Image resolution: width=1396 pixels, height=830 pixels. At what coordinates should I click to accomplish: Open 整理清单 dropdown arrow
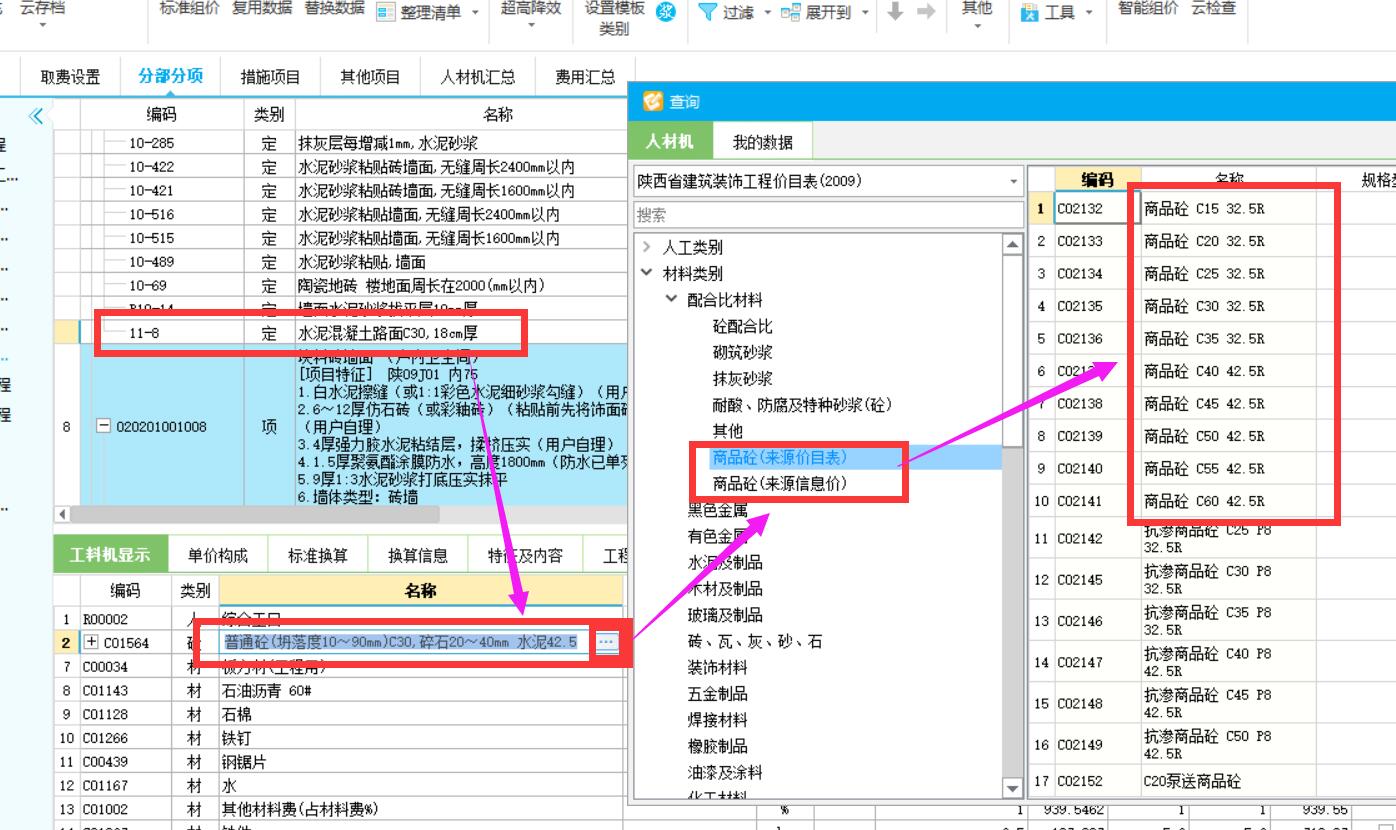pyautogui.click(x=475, y=13)
